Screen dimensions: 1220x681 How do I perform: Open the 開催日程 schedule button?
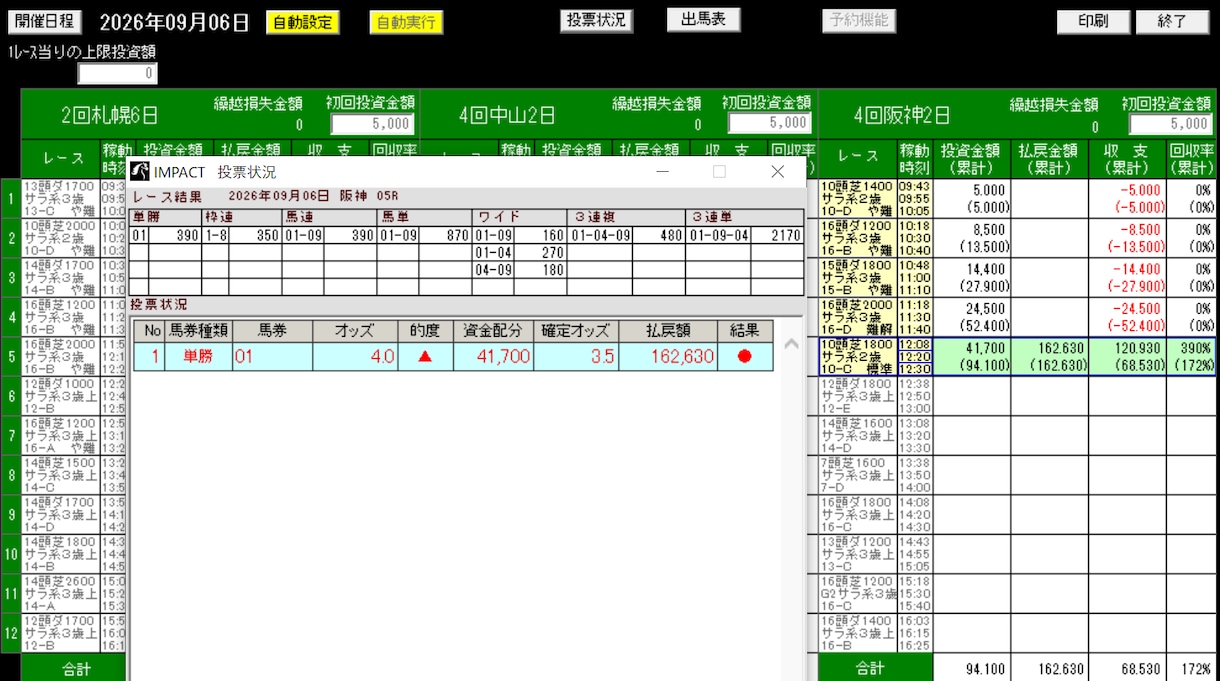tap(45, 22)
